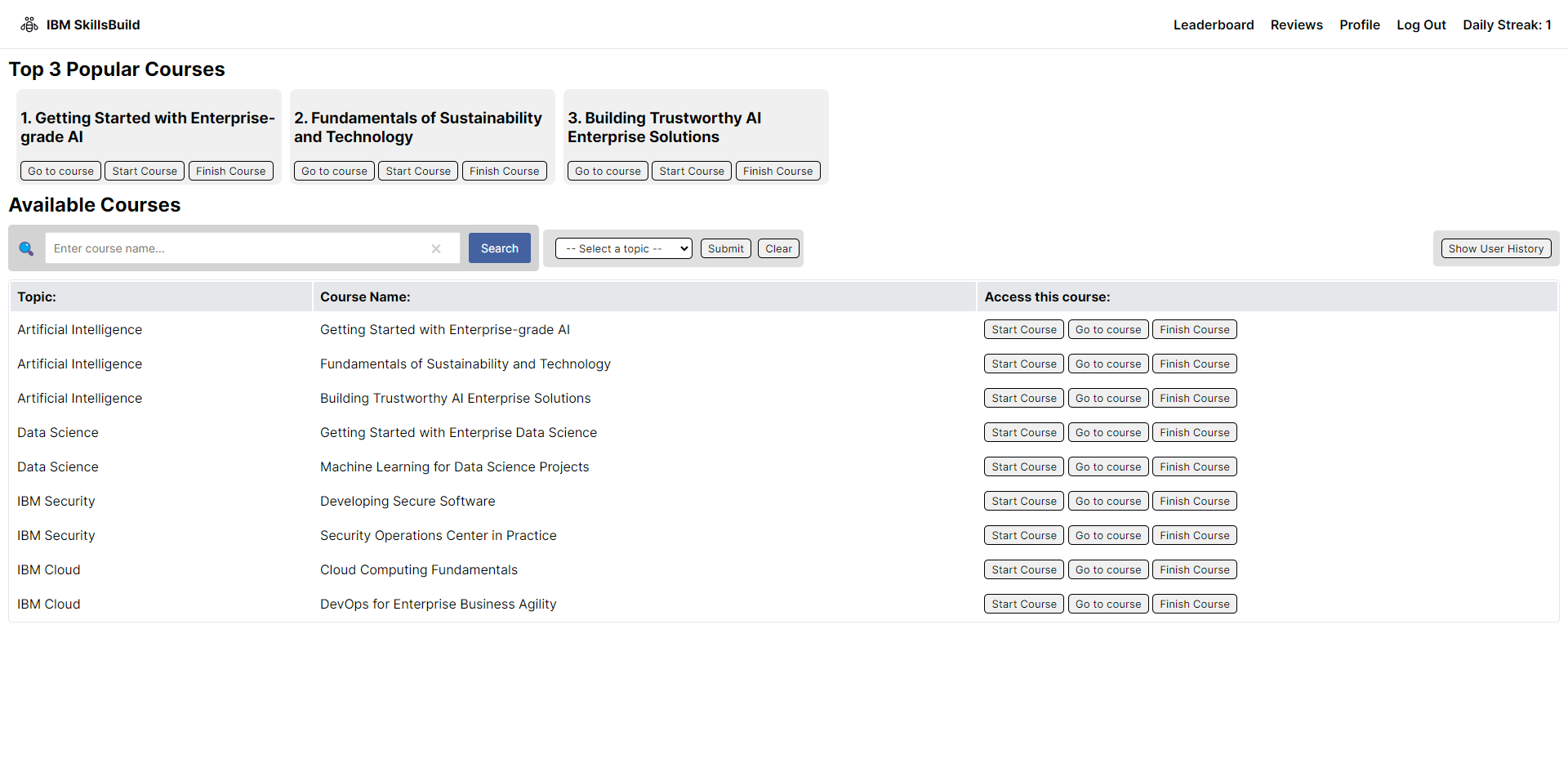Click the Top 3 Popular Courses heading
1568x772 pixels.
click(x=117, y=69)
